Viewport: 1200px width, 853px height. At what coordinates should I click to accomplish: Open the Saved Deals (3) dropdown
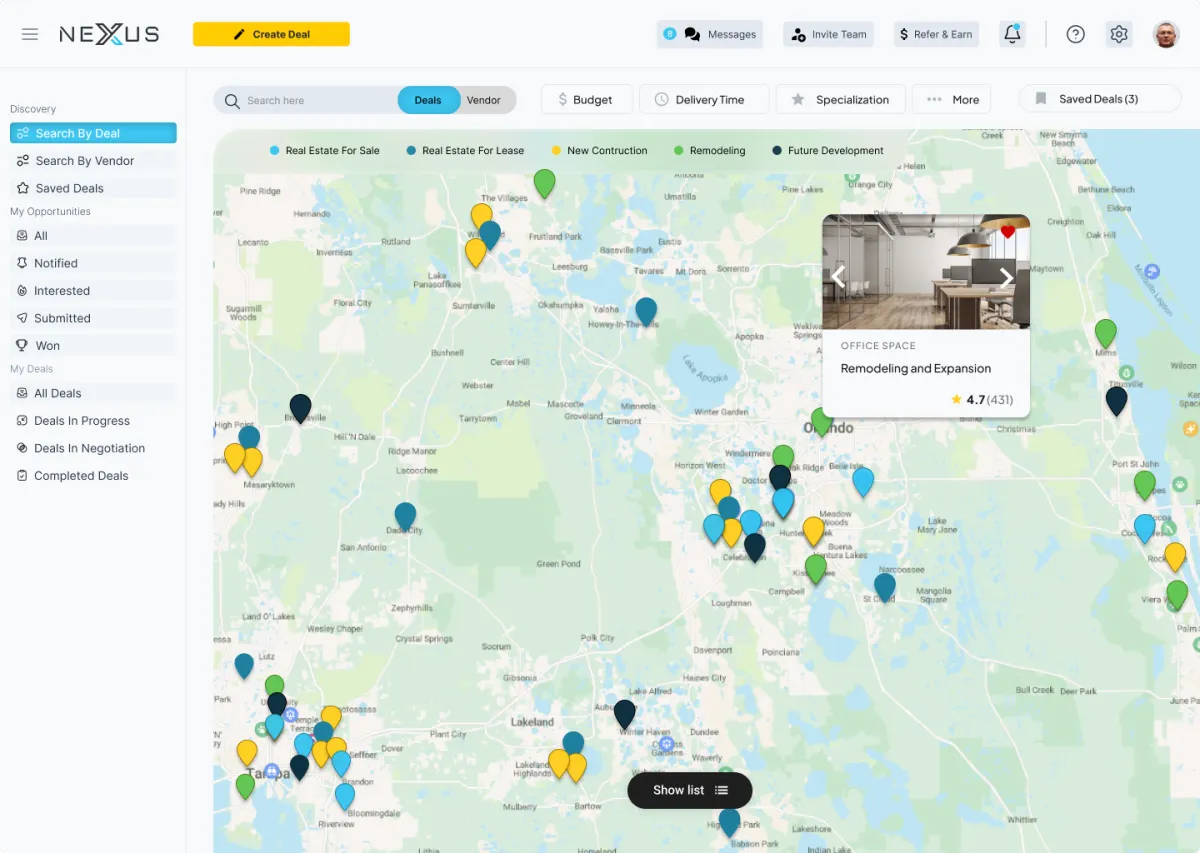pyautogui.click(x=1099, y=99)
